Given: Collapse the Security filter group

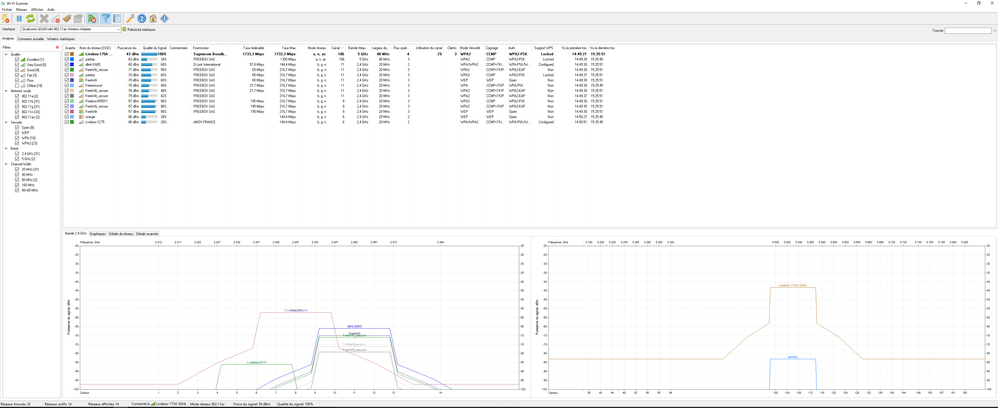Looking at the screenshot, I should pos(6,122).
